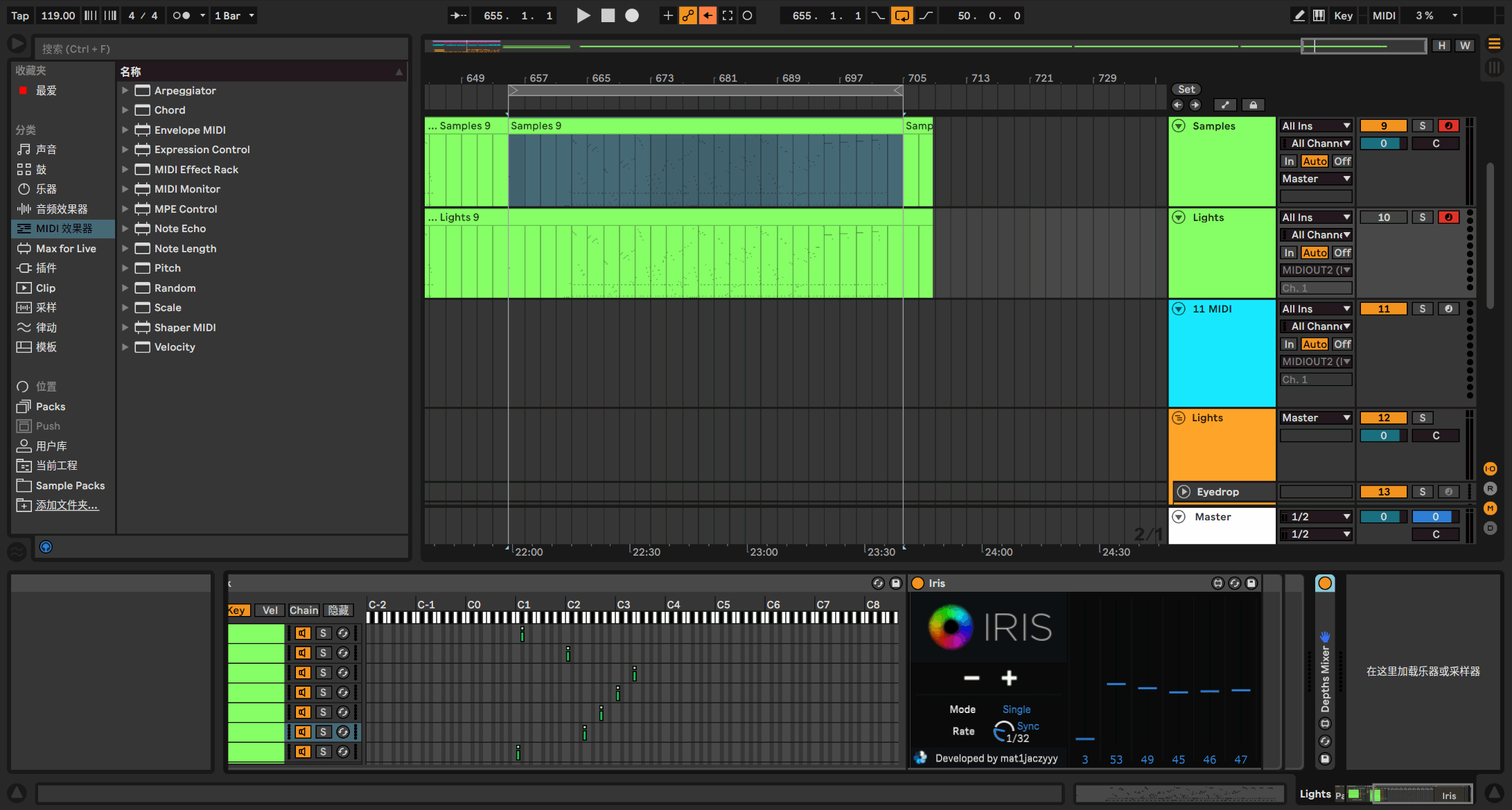Adjust the Iris Rate knob
Image resolution: width=1512 pixels, height=810 pixels.
(1003, 732)
